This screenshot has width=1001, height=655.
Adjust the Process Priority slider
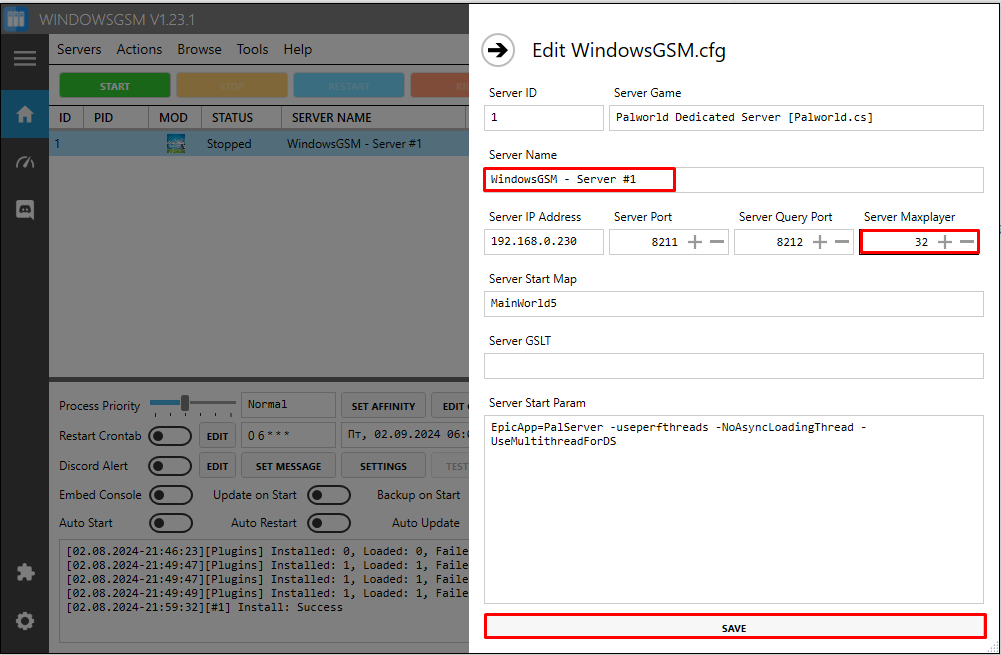(x=184, y=403)
